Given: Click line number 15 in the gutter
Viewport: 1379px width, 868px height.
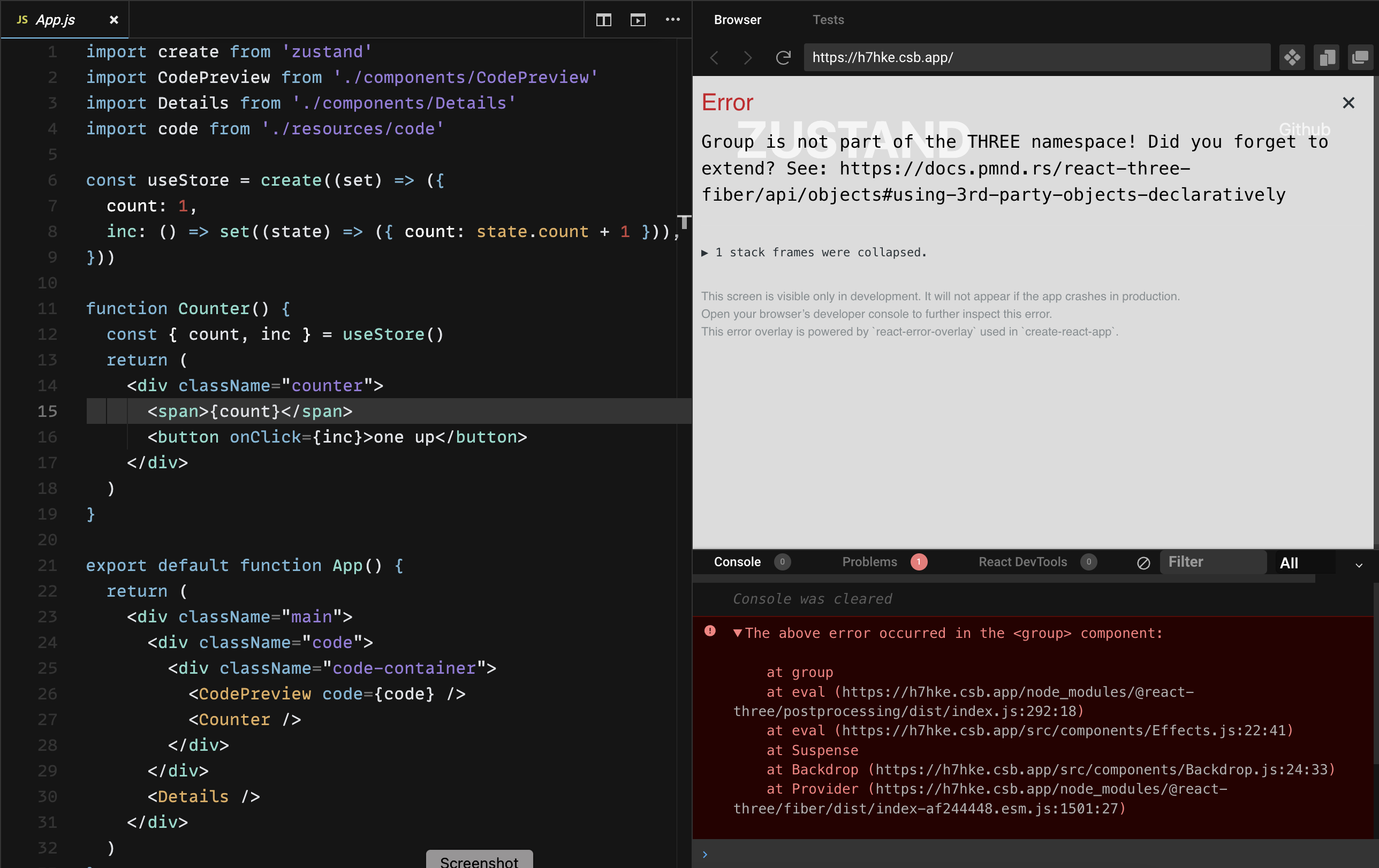Looking at the screenshot, I should (x=48, y=411).
